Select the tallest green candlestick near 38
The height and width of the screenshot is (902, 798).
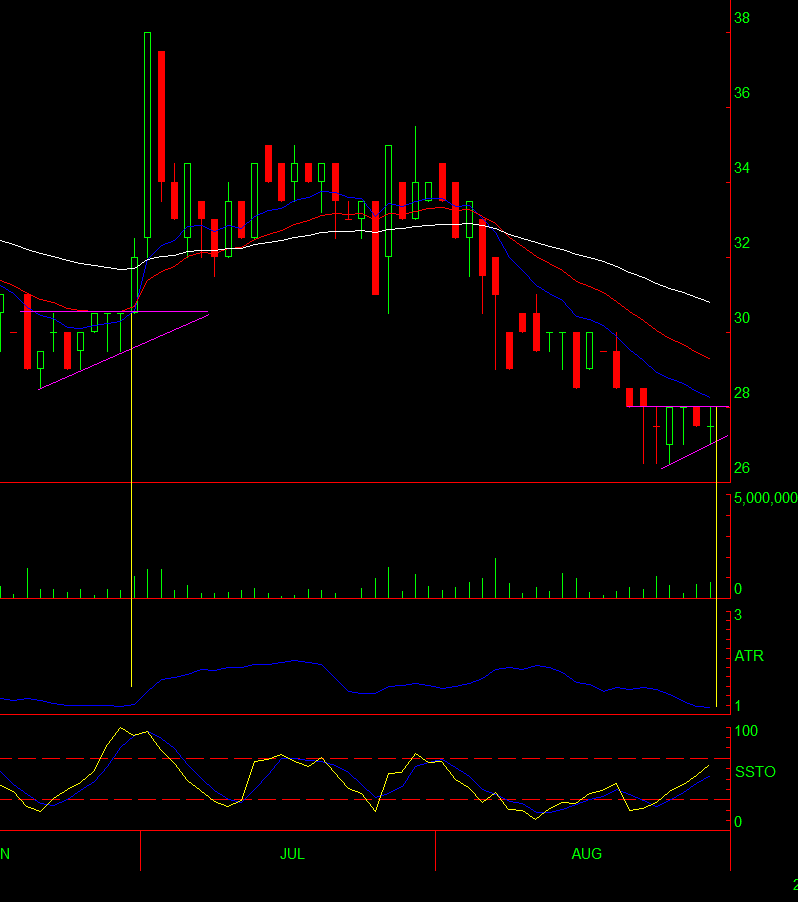click(x=147, y=135)
